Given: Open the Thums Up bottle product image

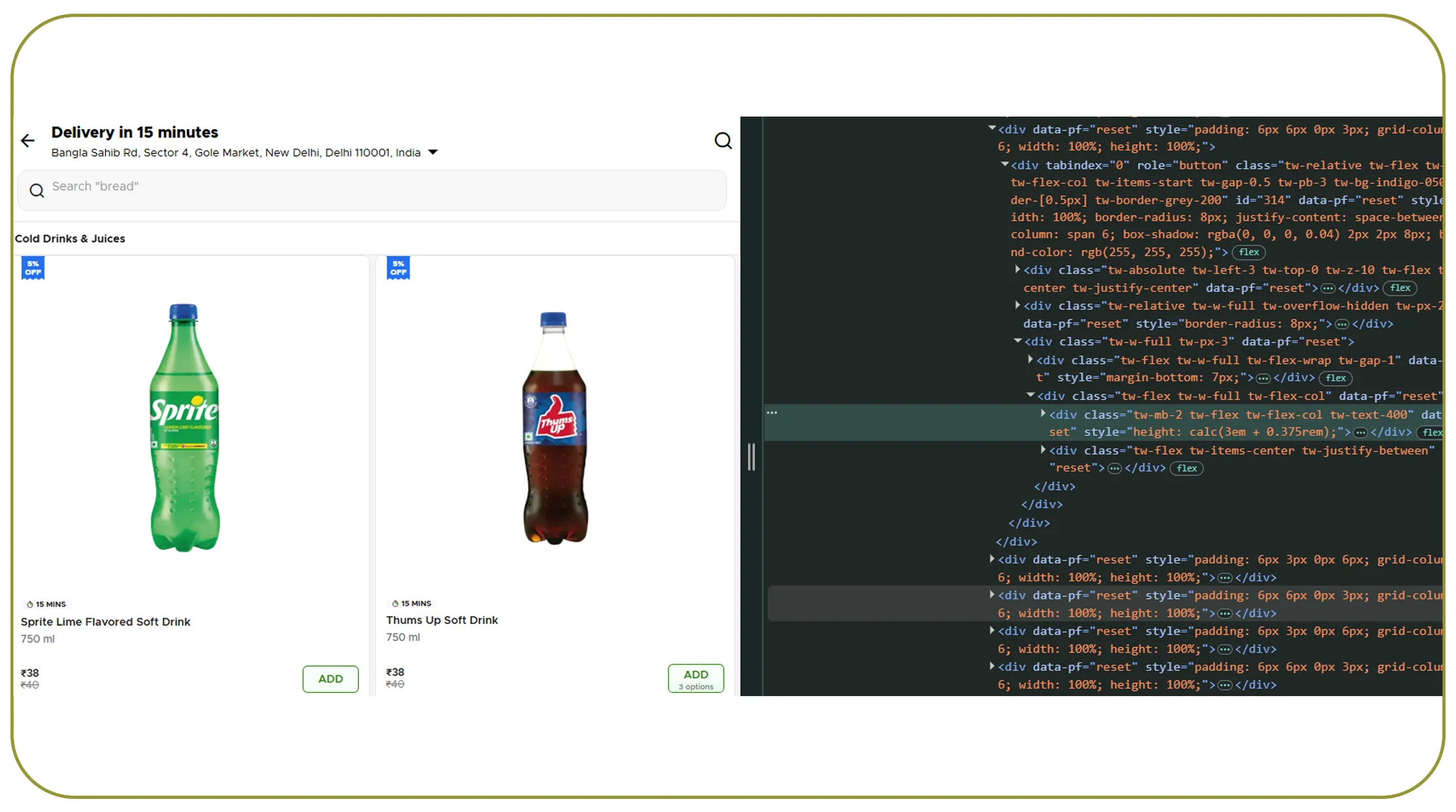Looking at the screenshot, I should [x=555, y=428].
